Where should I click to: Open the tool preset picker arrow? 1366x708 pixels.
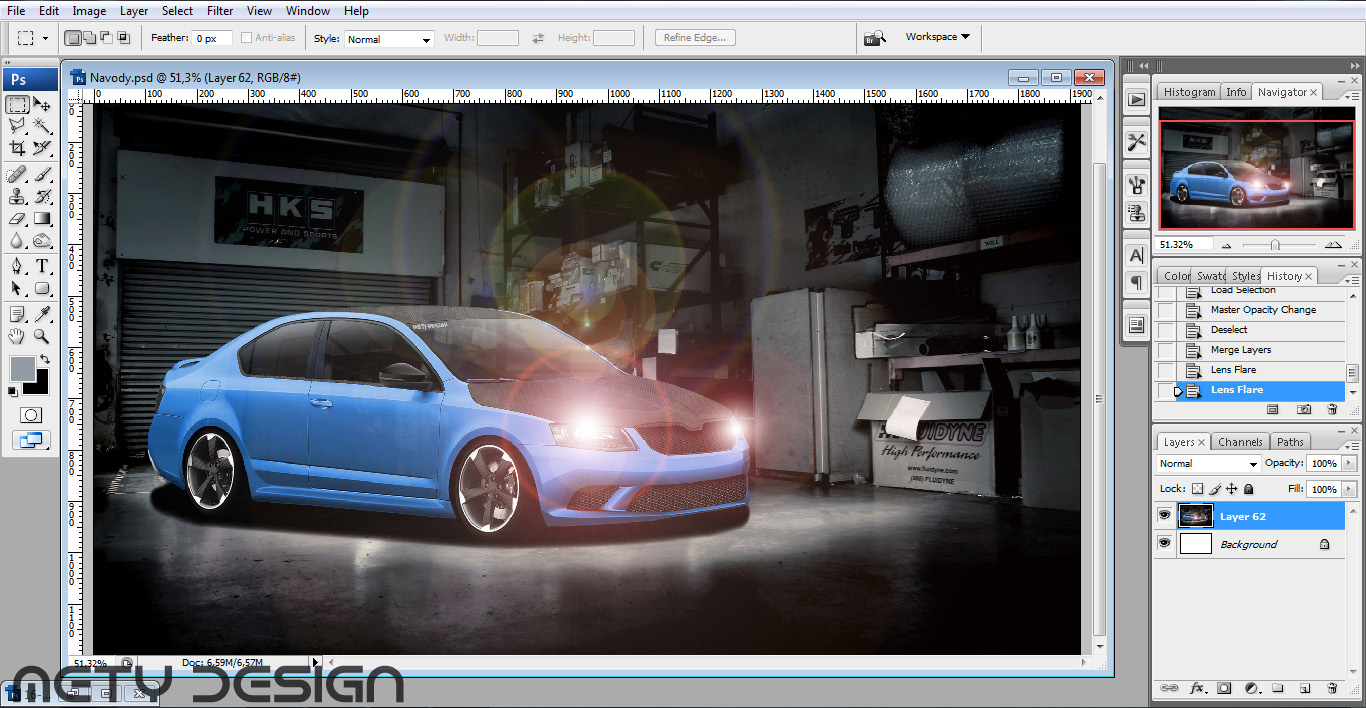tap(45, 39)
